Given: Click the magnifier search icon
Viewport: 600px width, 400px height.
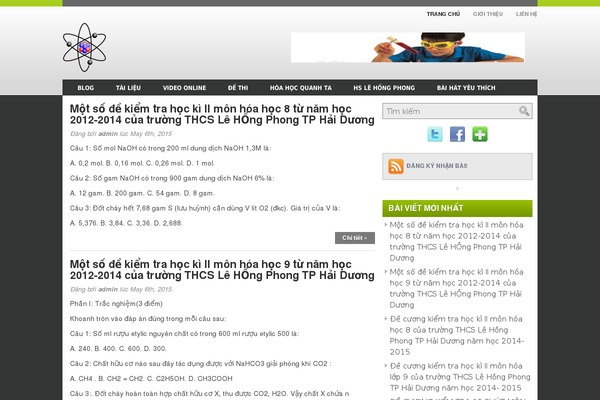Looking at the screenshot, I should [524, 111].
